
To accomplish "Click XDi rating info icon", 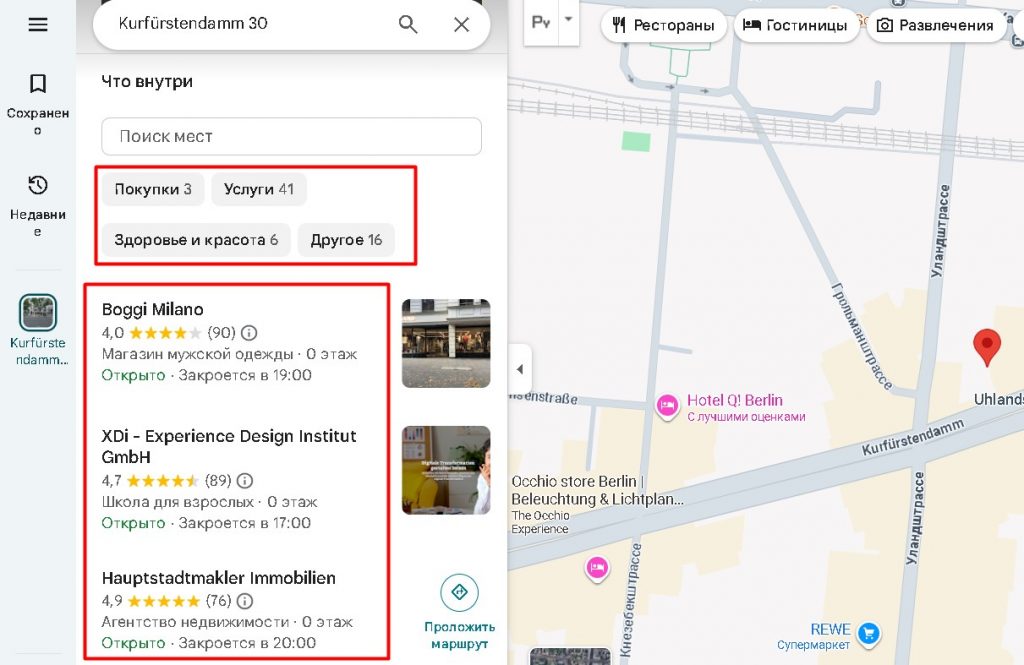I will point(245,481).
